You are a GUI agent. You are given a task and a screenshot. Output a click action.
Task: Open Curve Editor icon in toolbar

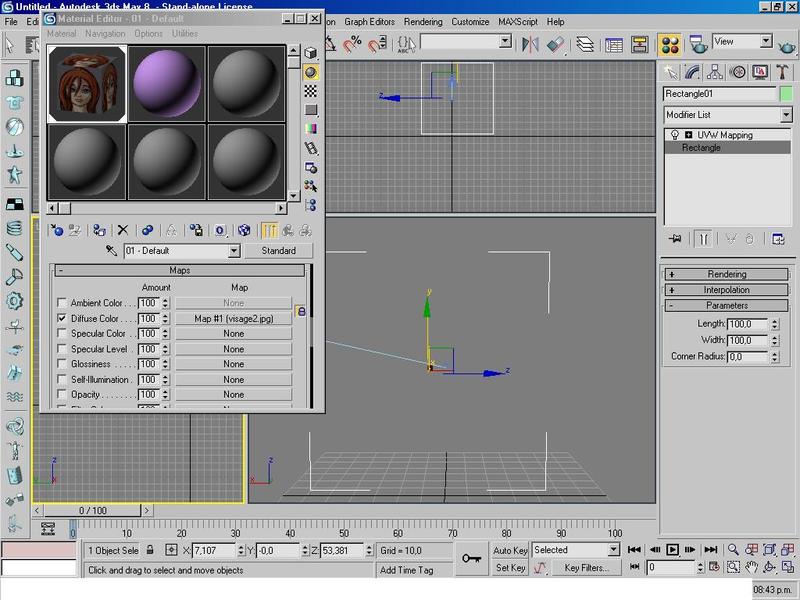coord(614,45)
